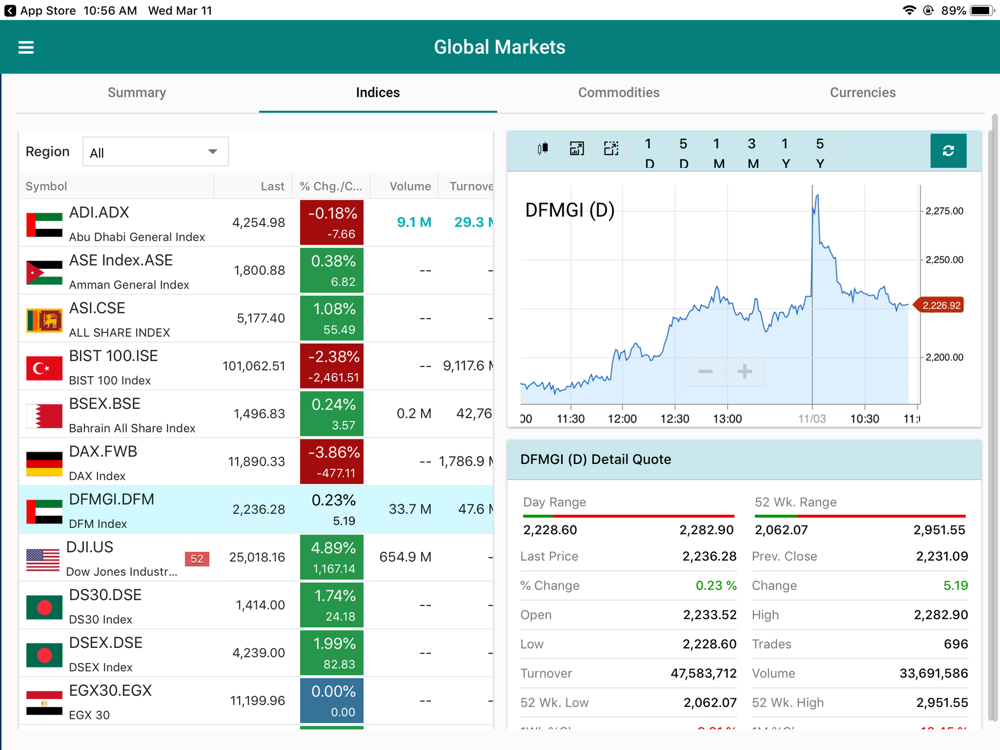Click the -3.86% change cell for DAX.FWB

coord(332,462)
